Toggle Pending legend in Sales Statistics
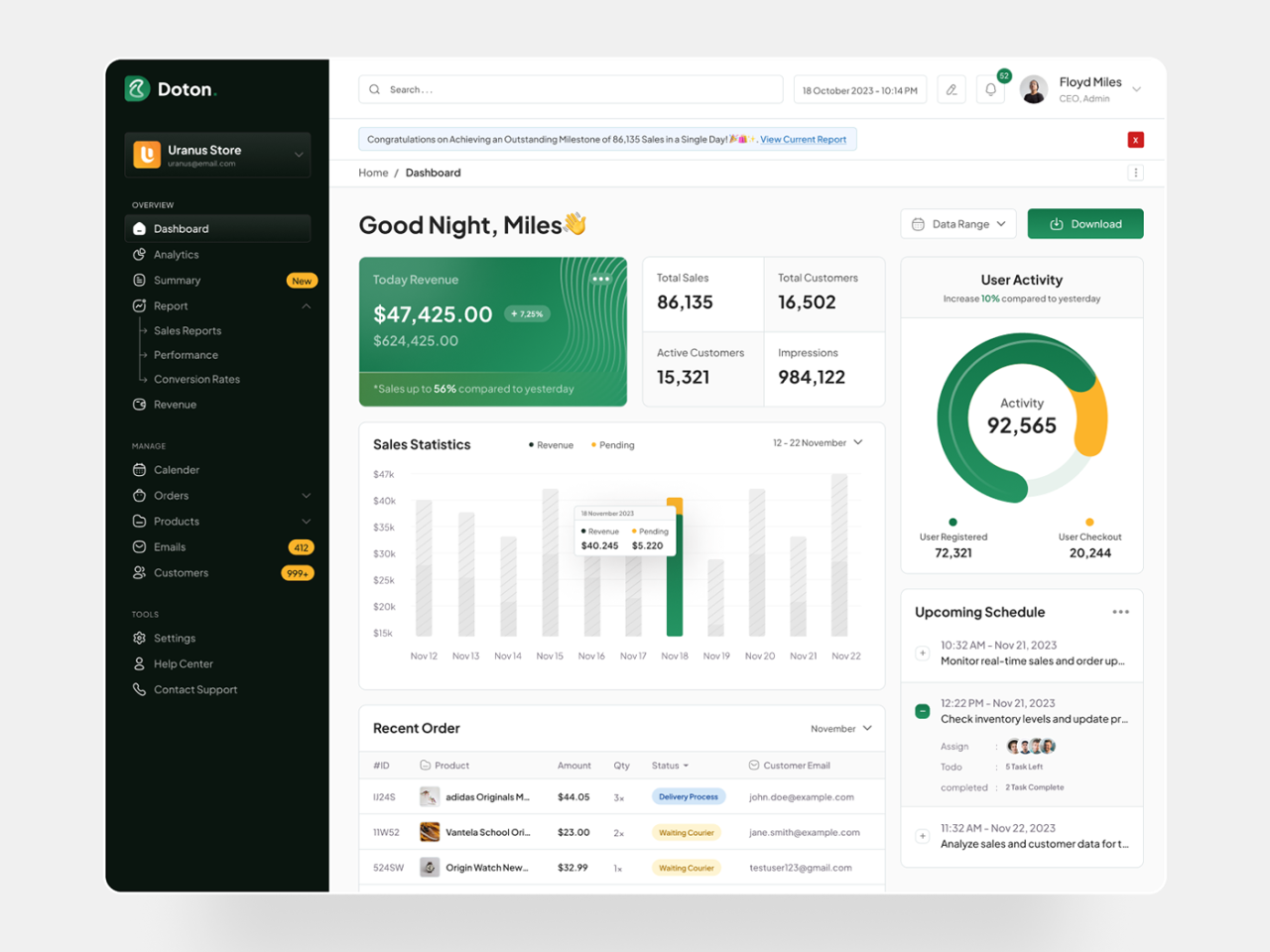Screen dimensions: 1270x952 point(612,445)
